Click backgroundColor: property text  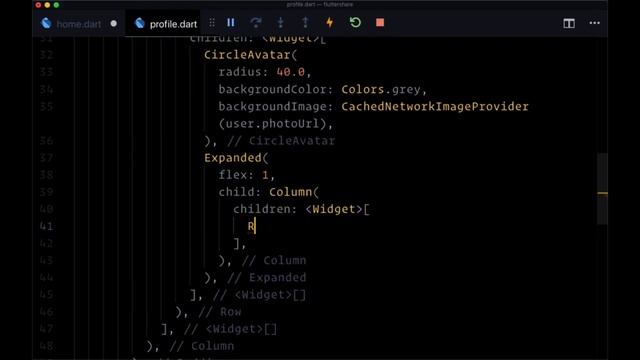pyautogui.click(x=276, y=89)
